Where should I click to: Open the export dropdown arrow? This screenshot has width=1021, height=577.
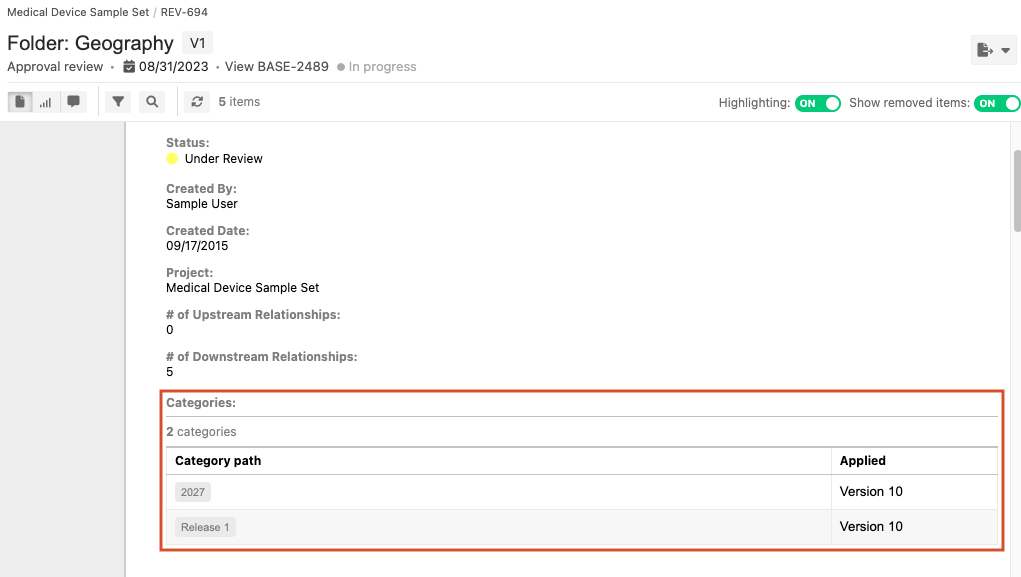tap(1005, 50)
